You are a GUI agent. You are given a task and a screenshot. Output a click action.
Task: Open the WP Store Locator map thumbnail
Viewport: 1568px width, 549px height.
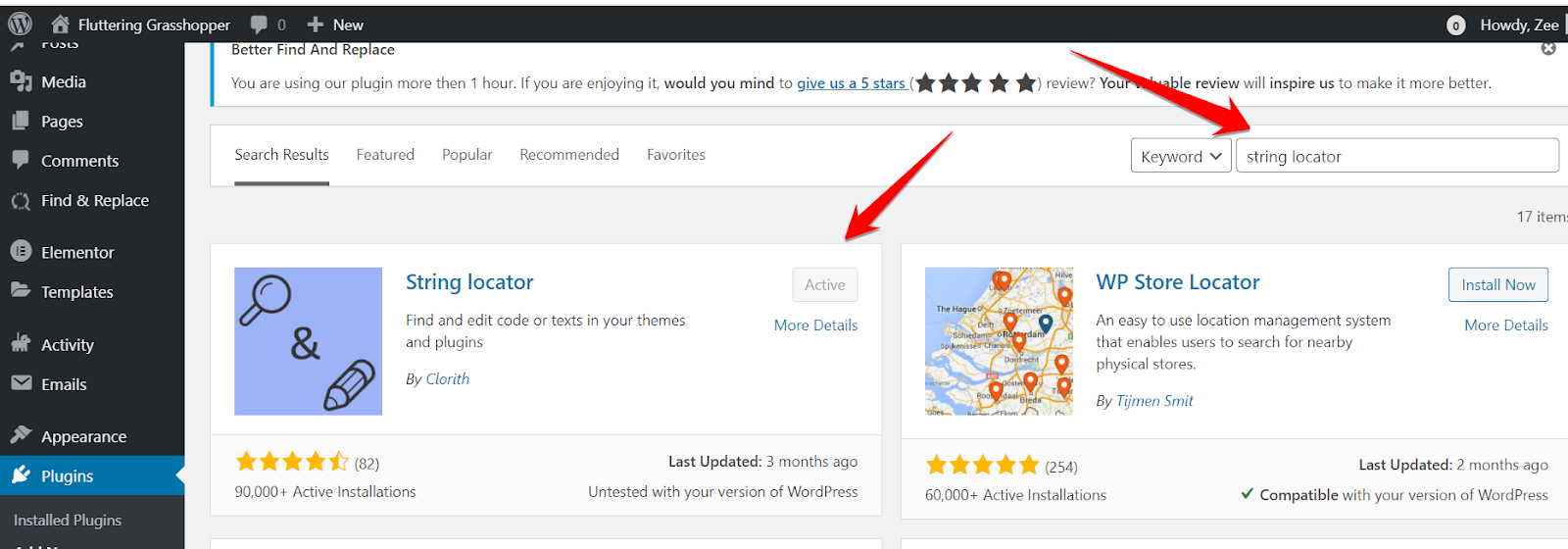(x=999, y=341)
